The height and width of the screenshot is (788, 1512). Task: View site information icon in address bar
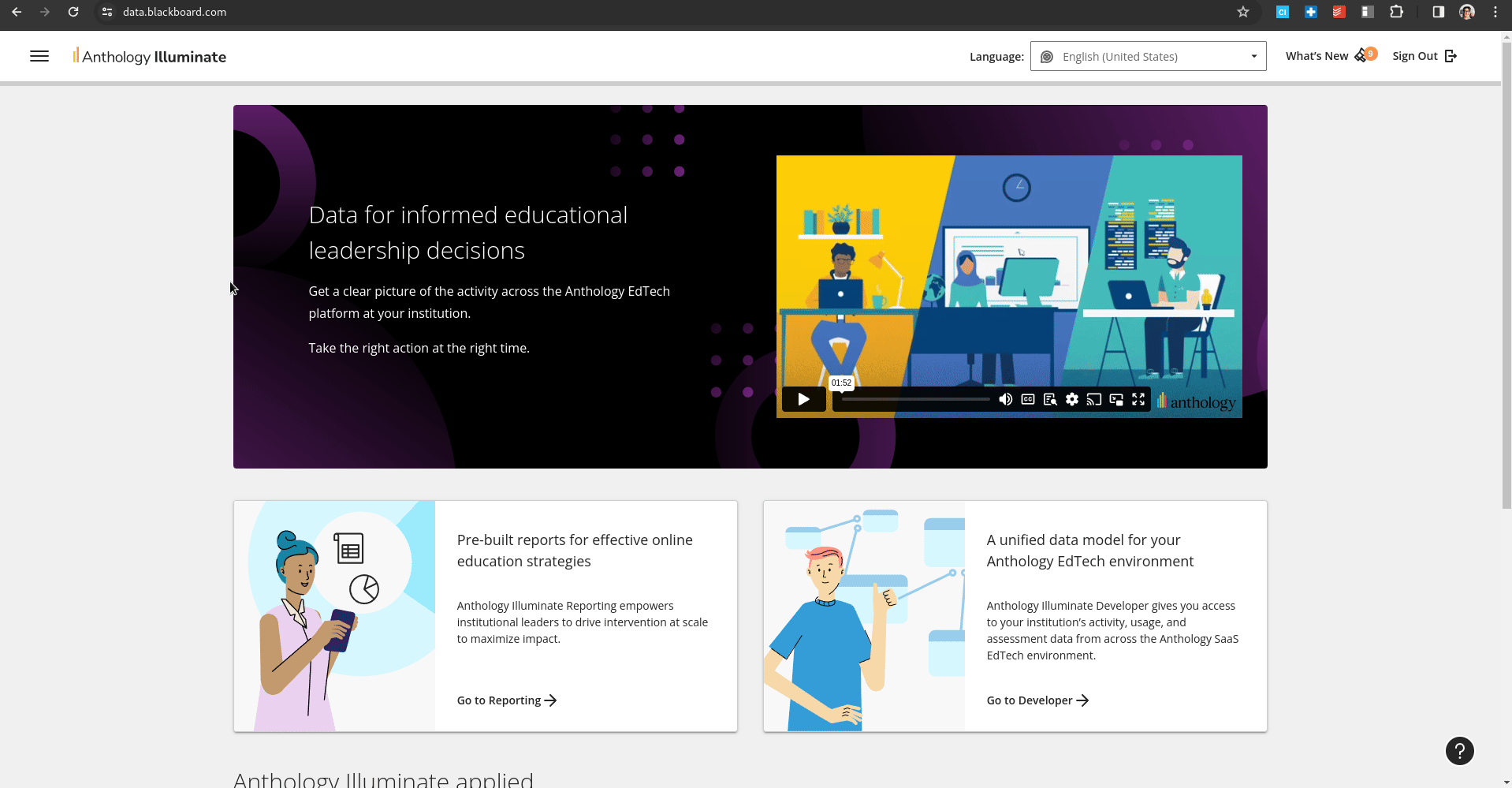[x=107, y=12]
